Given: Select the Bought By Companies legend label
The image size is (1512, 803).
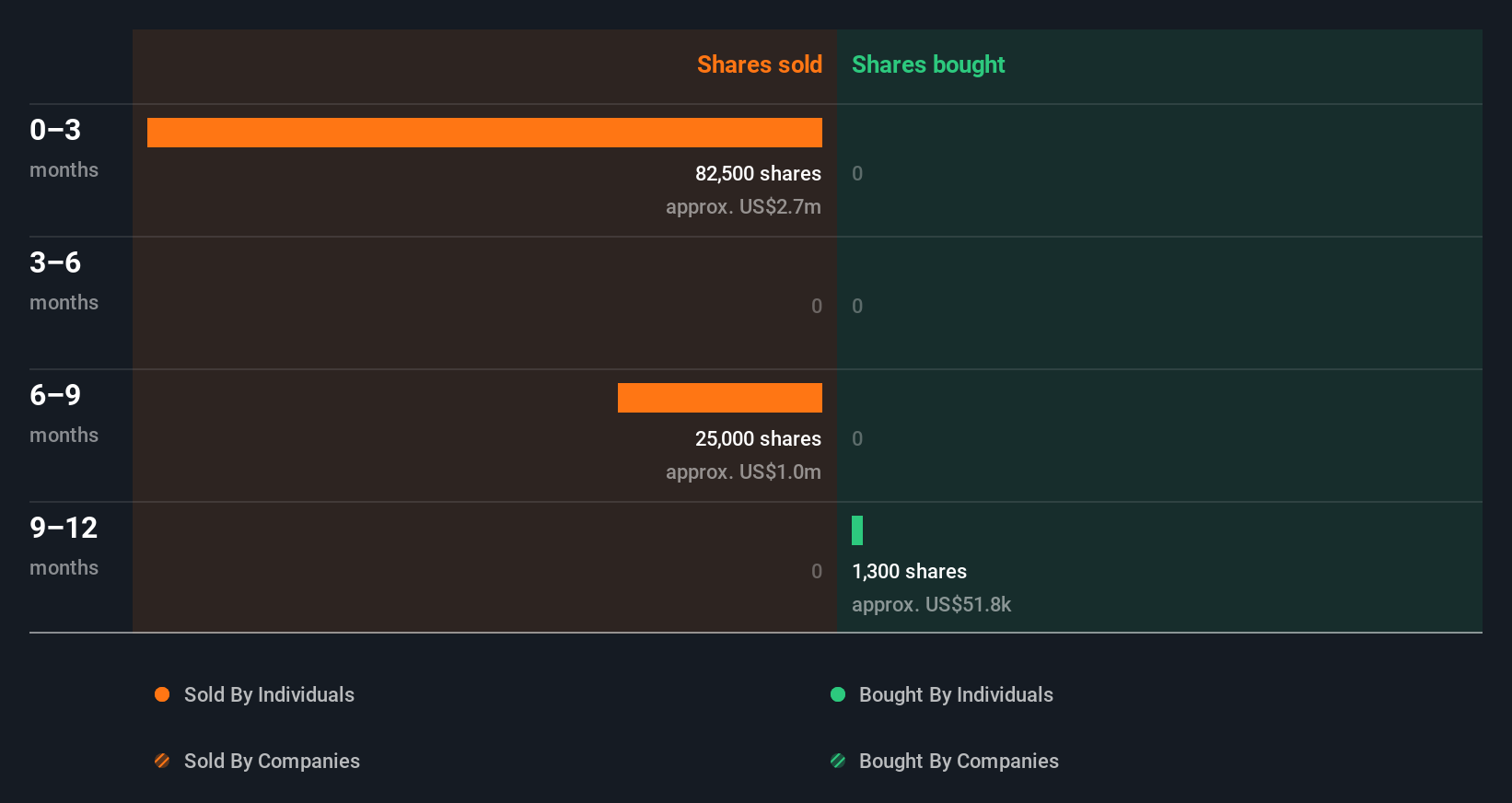Looking at the screenshot, I should point(959,762).
